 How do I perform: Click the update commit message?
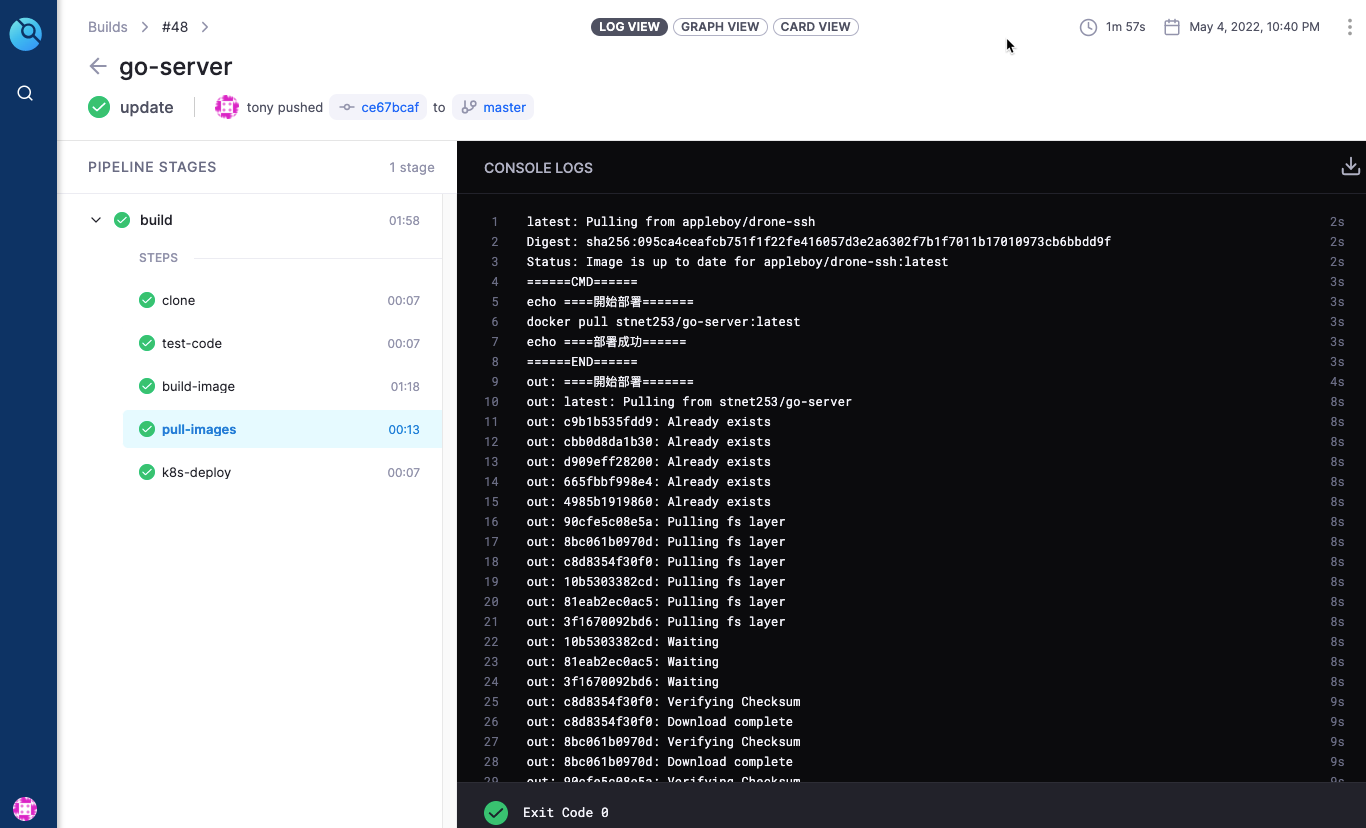pyautogui.click(x=147, y=107)
